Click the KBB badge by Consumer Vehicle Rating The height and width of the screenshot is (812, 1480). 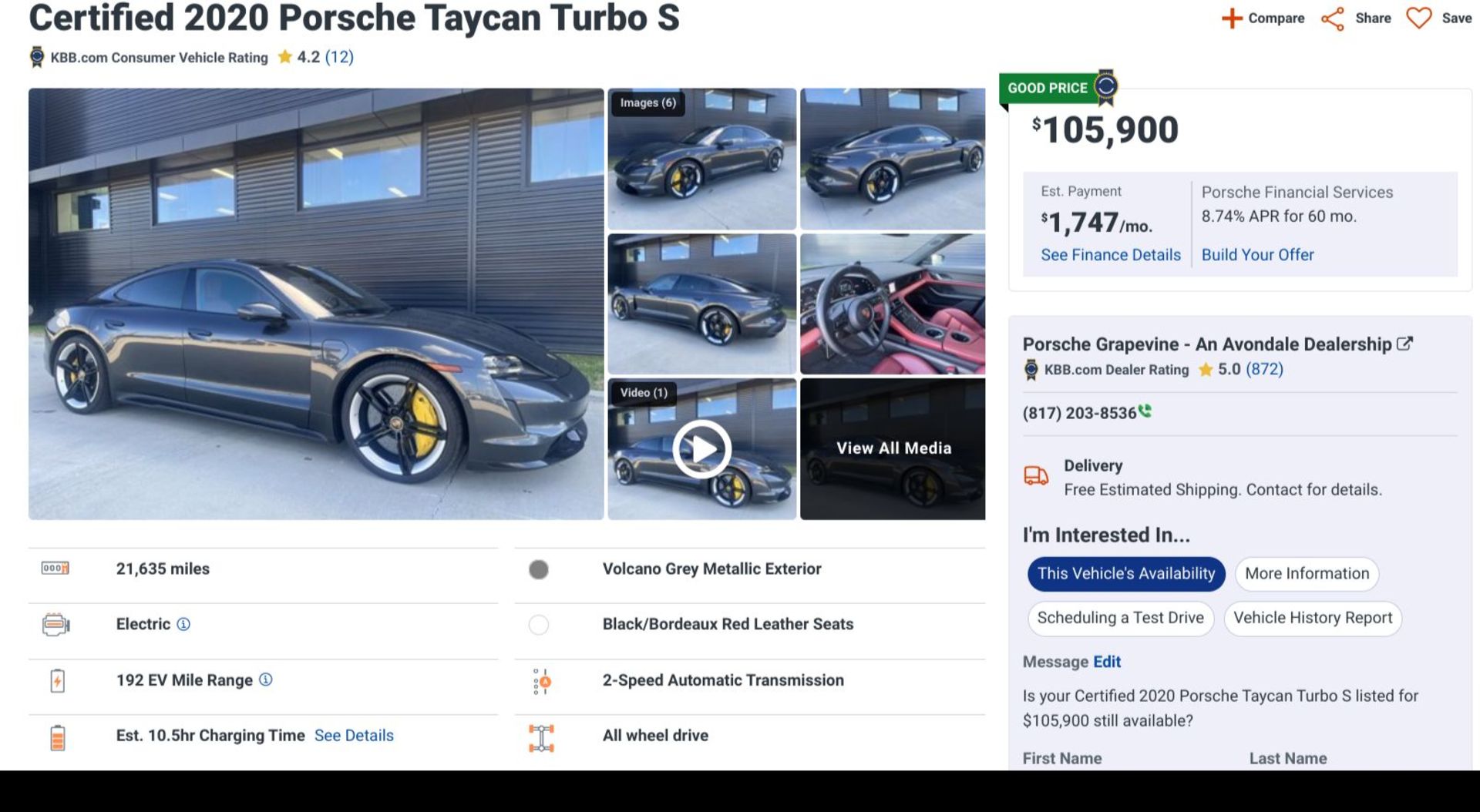(x=37, y=57)
